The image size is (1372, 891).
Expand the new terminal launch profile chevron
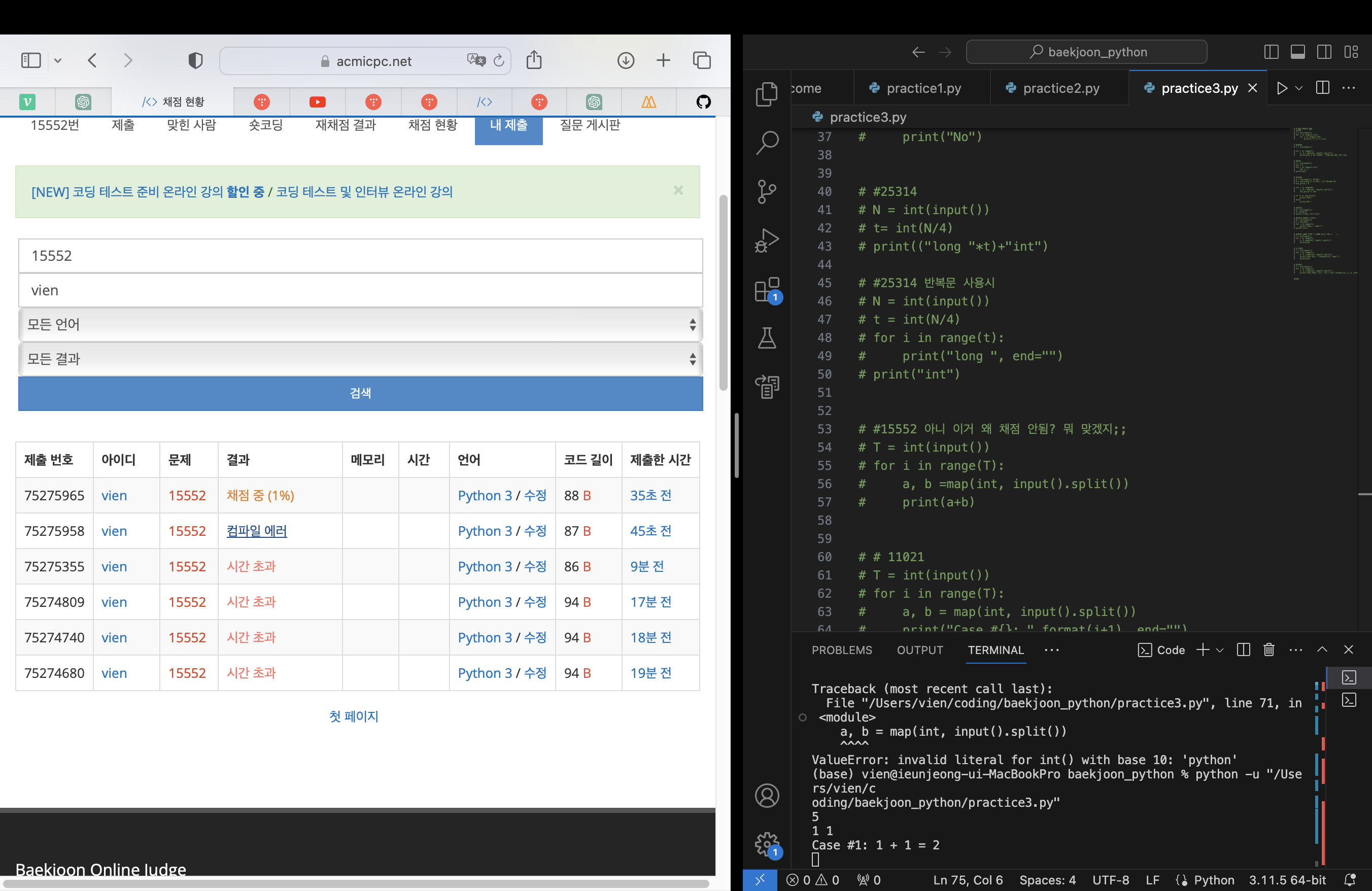[x=1220, y=650]
